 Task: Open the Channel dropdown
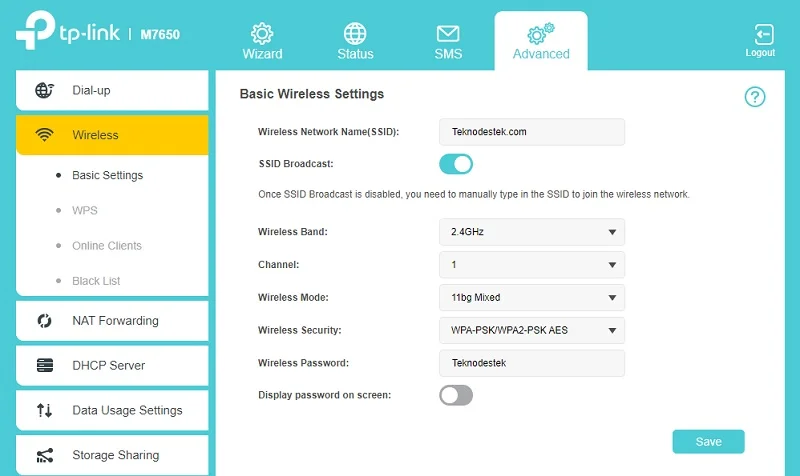tap(531, 265)
